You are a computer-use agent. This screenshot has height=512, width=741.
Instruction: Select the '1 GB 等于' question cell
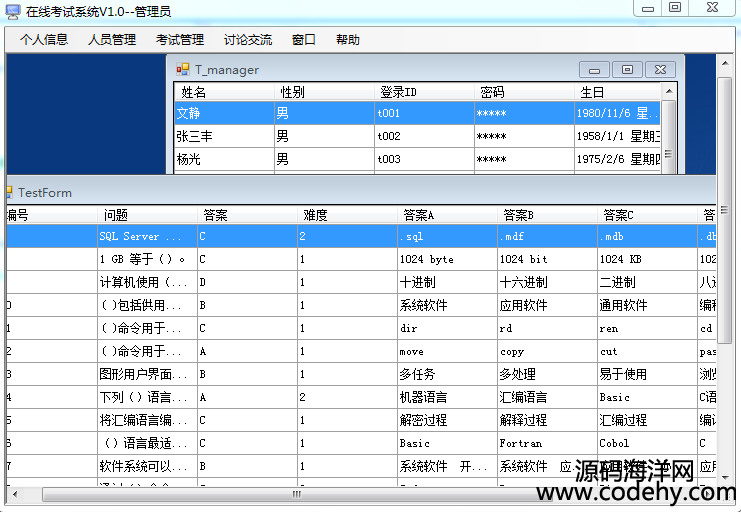click(147, 259)
